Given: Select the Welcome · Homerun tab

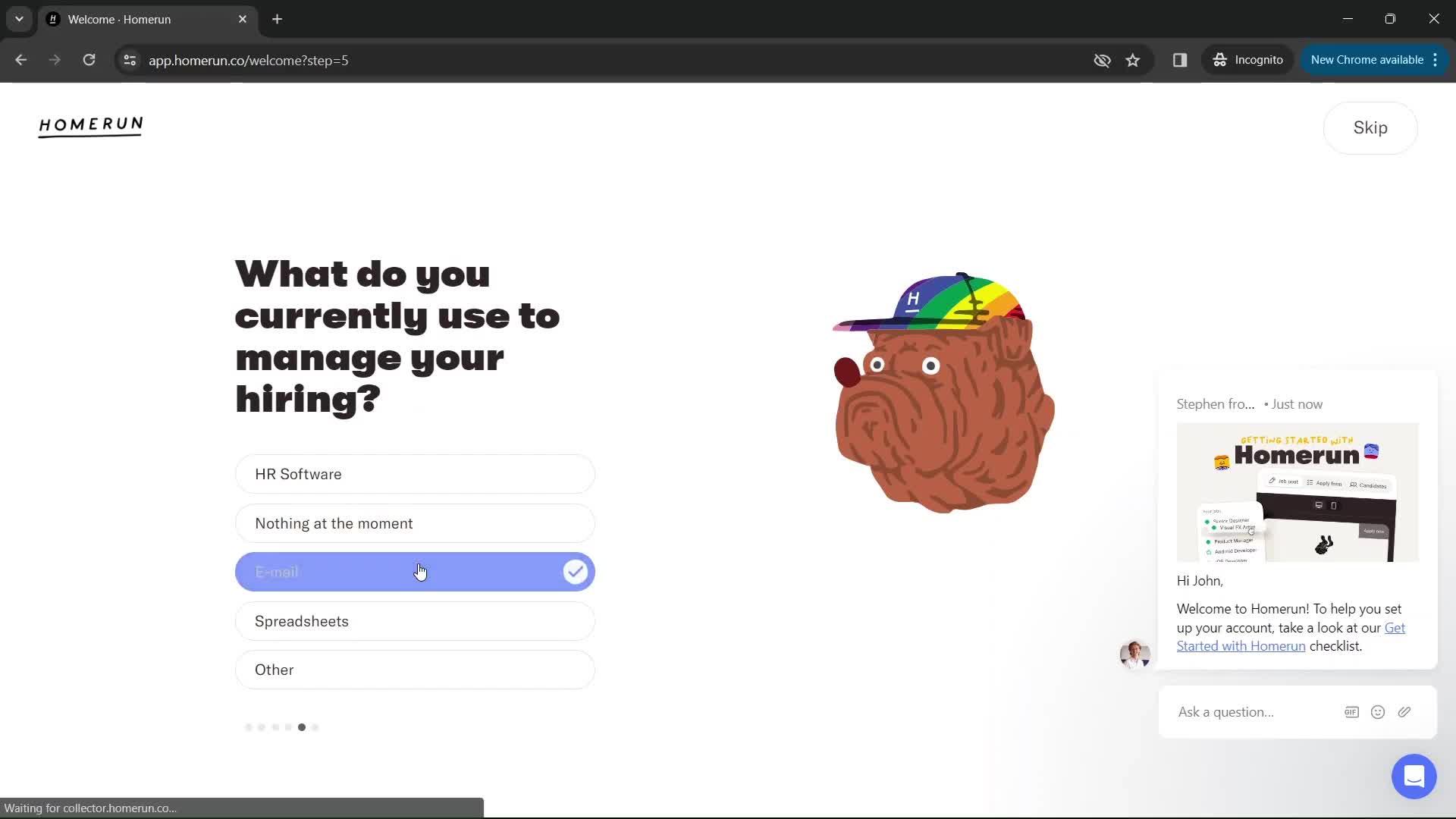Looking at the screenshot, I should [x=148, y=19].
